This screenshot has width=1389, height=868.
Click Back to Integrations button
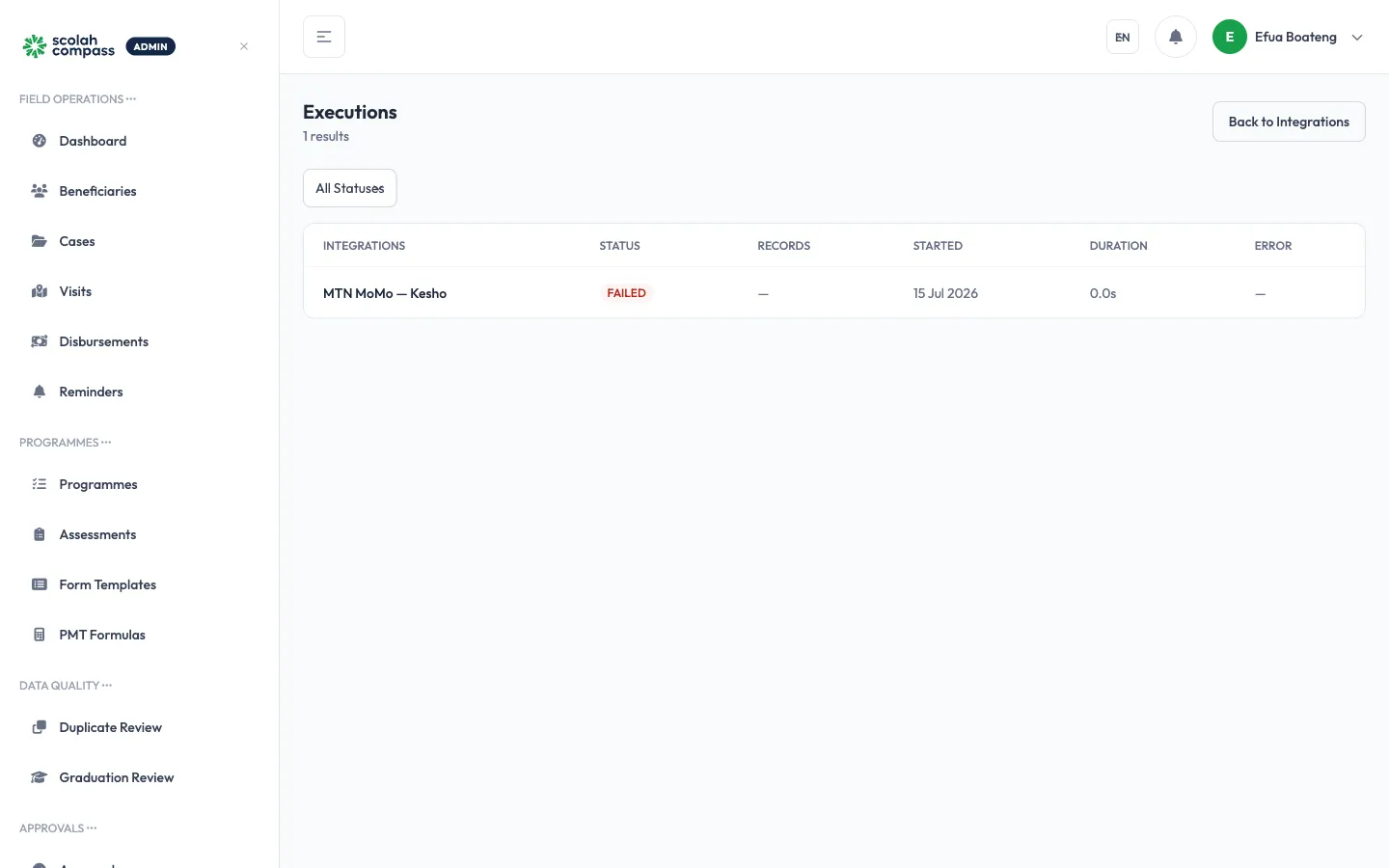[1289, 122]
